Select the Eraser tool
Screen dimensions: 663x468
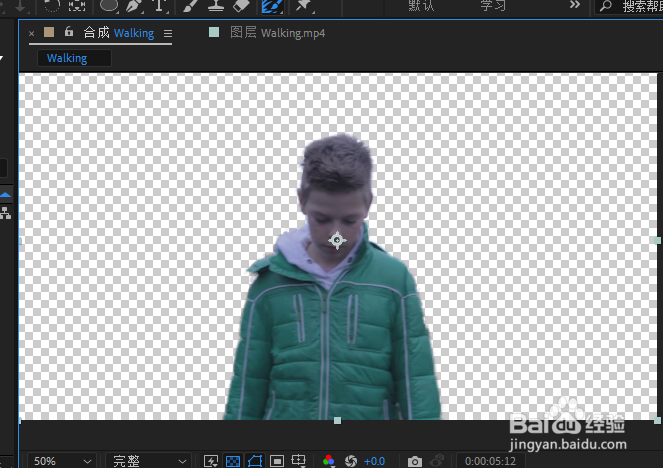(x=241, y=5)
